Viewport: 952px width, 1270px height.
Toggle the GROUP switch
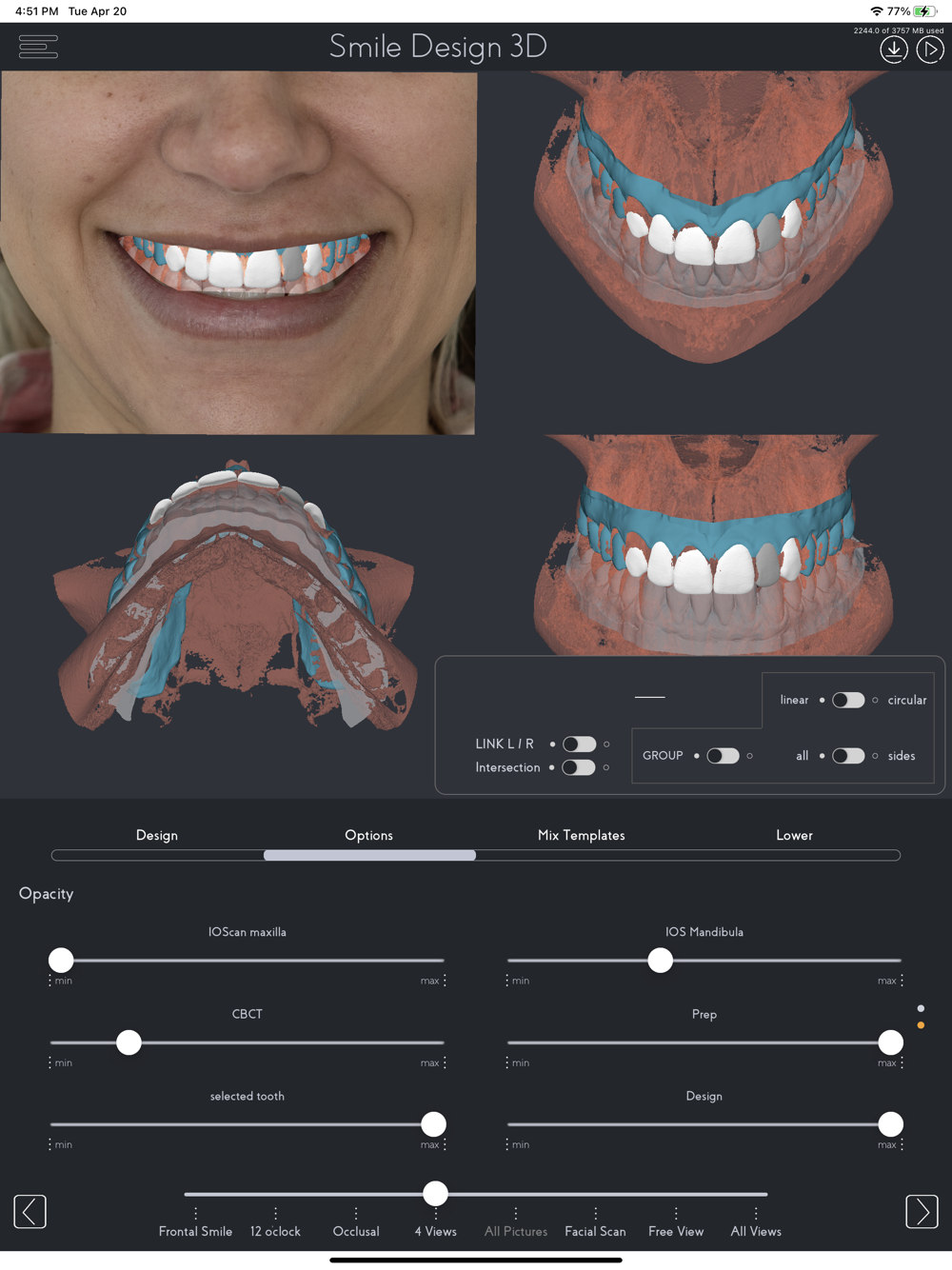tap(723, 756)
